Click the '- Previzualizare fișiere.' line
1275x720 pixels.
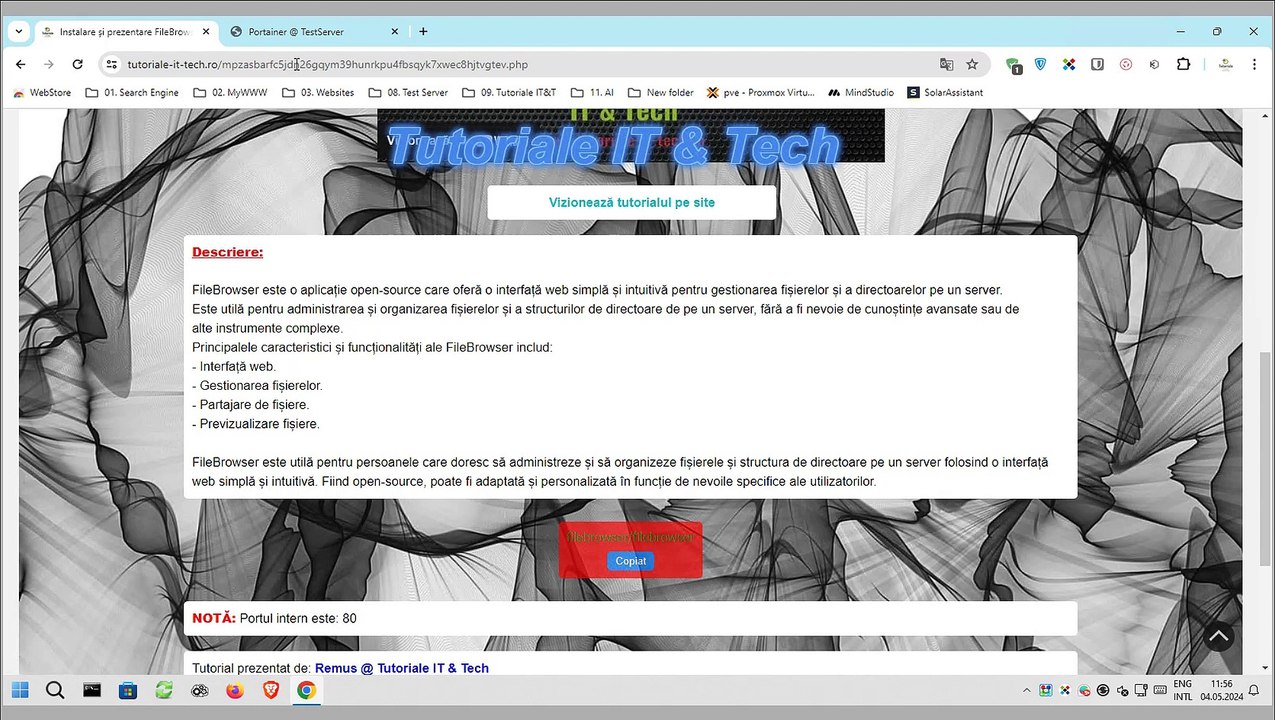pyautogui.click(x=256, y=424)
